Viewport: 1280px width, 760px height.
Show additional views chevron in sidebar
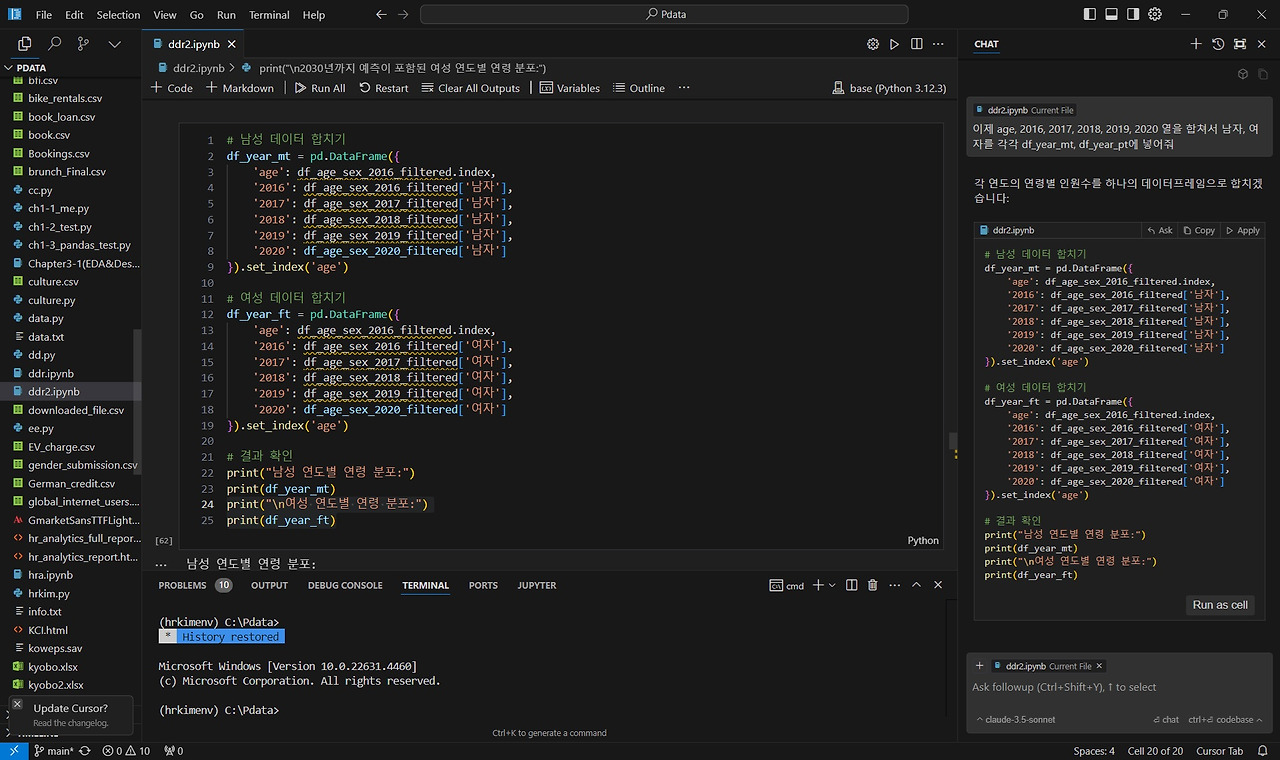coord(114,44)
